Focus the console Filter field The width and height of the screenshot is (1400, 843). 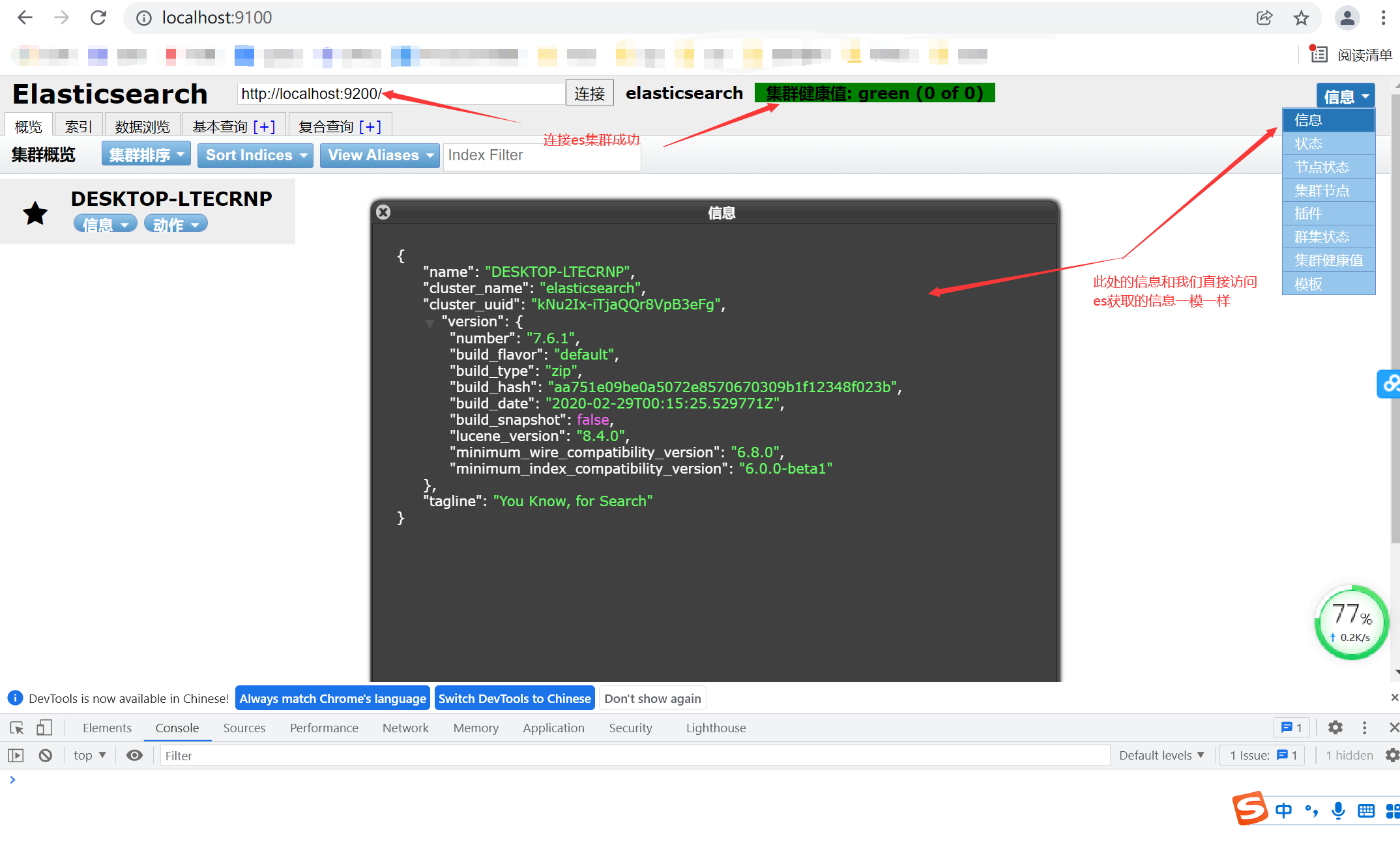635,755
